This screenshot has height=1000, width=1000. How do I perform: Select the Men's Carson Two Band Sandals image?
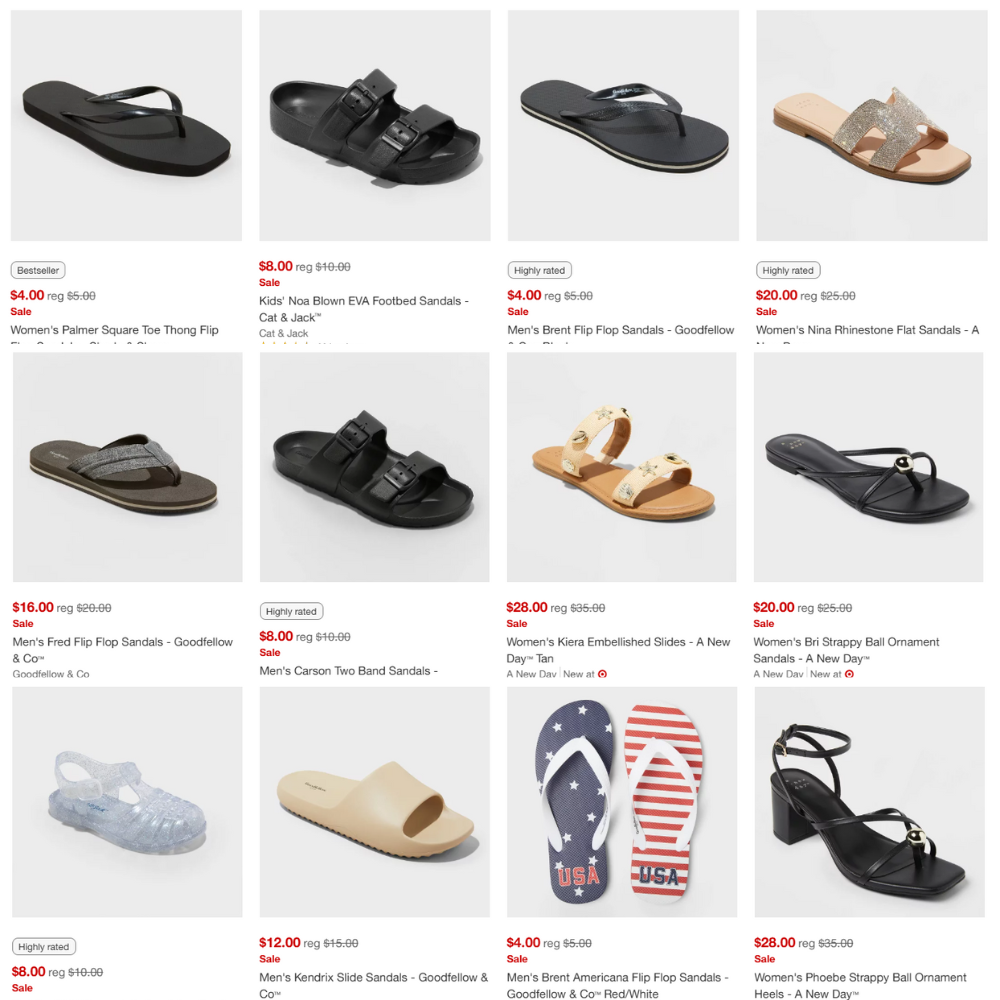pos(374,467)
